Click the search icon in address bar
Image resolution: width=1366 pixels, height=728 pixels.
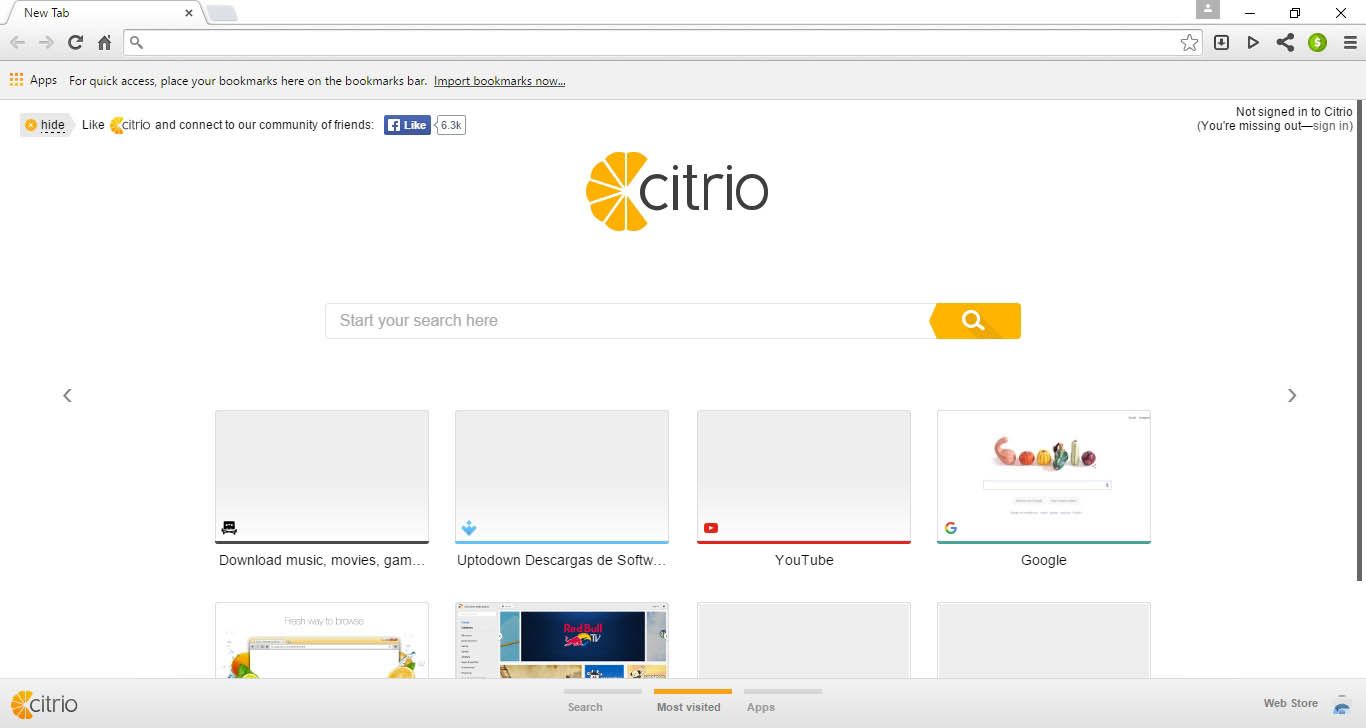137,42
